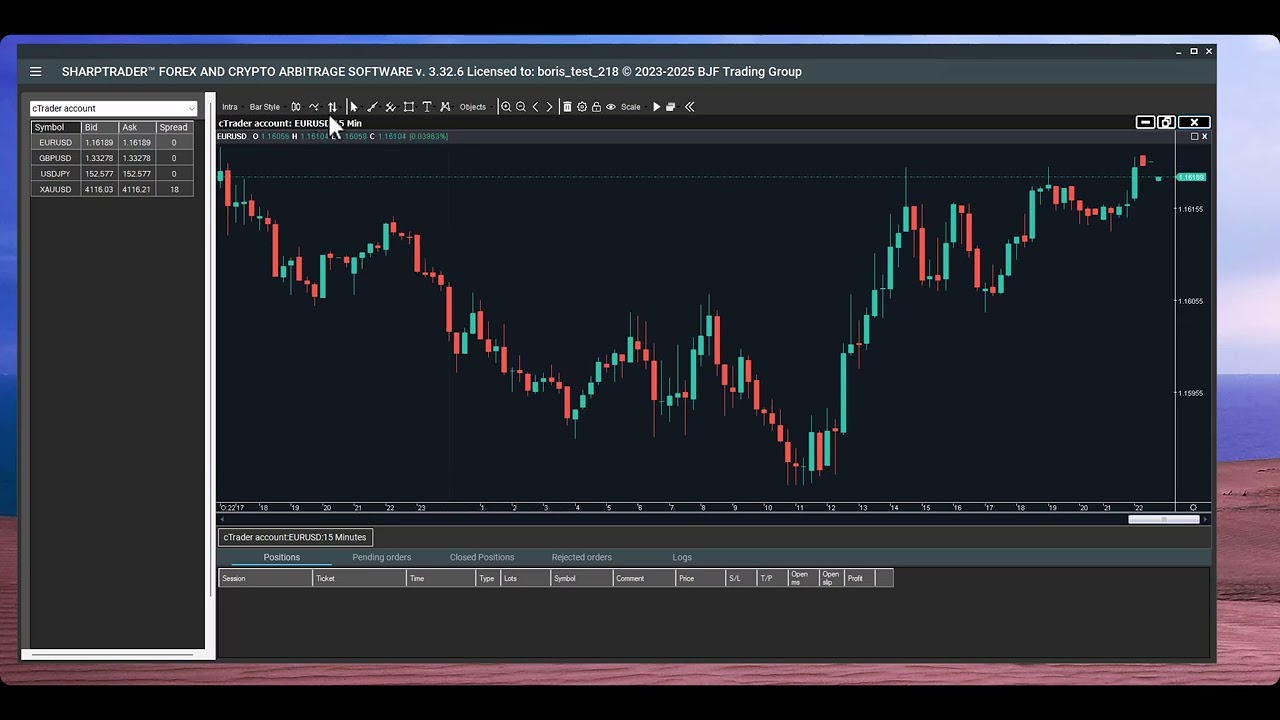Click the S/L column header
The width and height of the screenshot is (1280, 720).
point(741,578)
